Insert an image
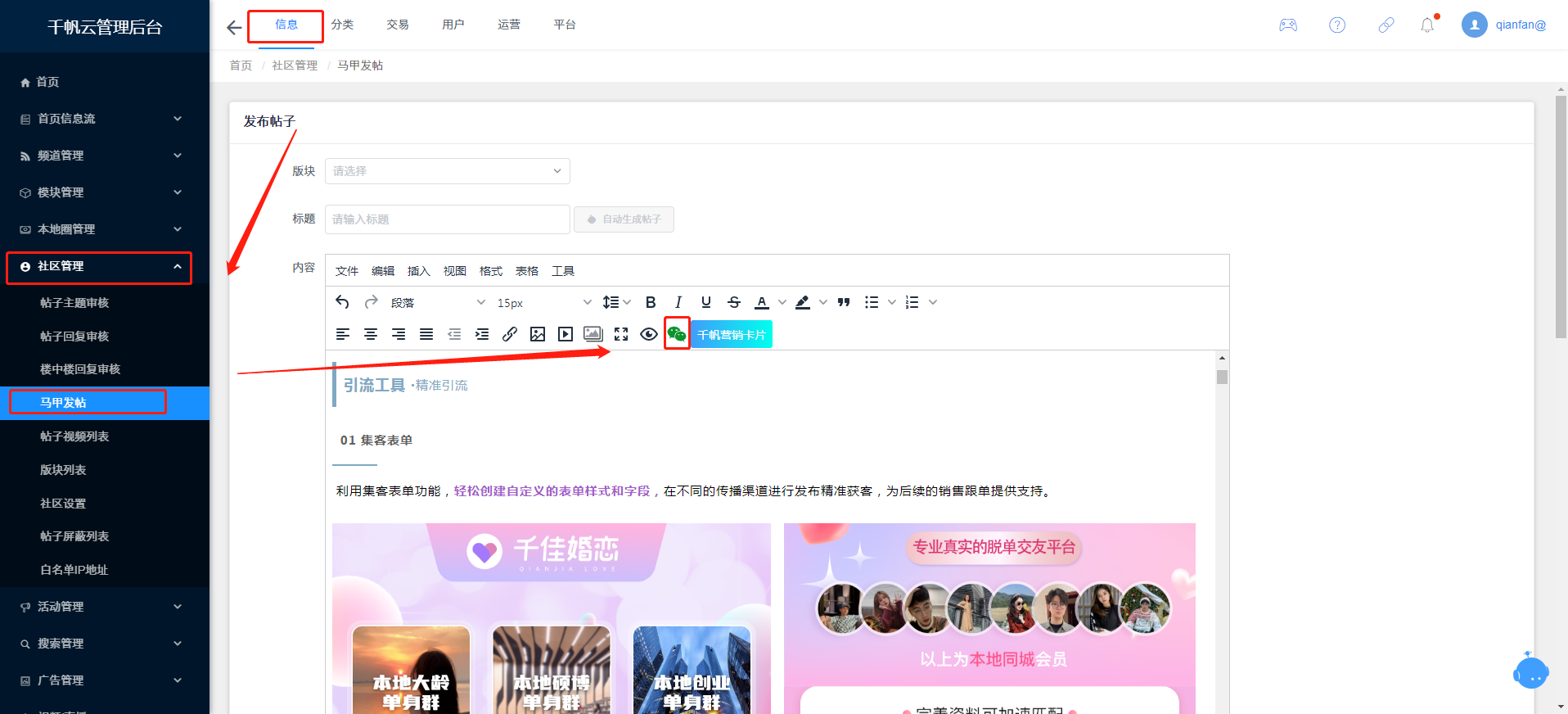The height and width of the screenshot is (714, 1568). coord(538,334)
